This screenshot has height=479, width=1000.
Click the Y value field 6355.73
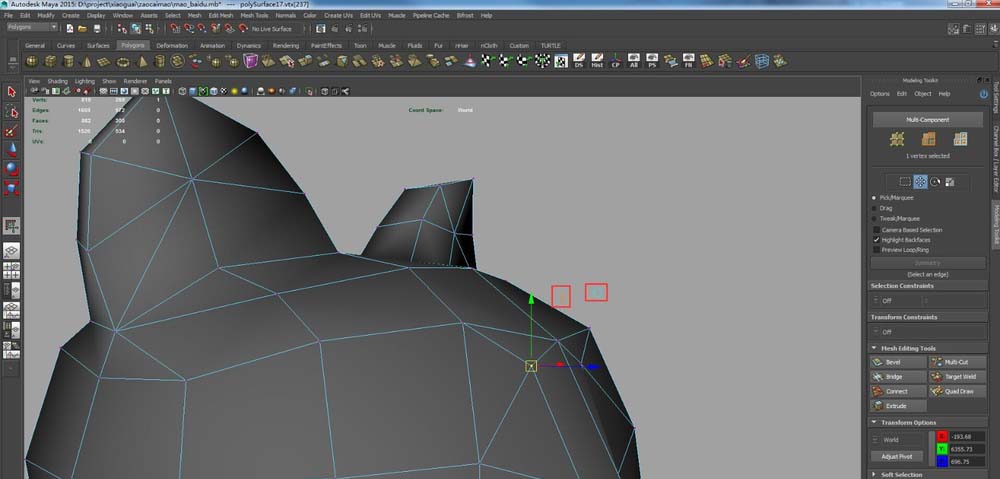967,449
